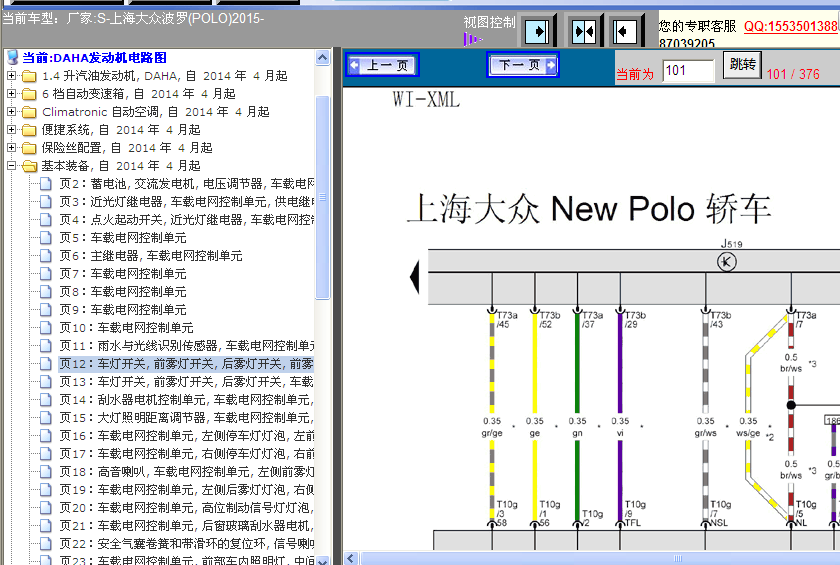Open 页17: 右侧停车灯灯泡 page

[186, 454]
